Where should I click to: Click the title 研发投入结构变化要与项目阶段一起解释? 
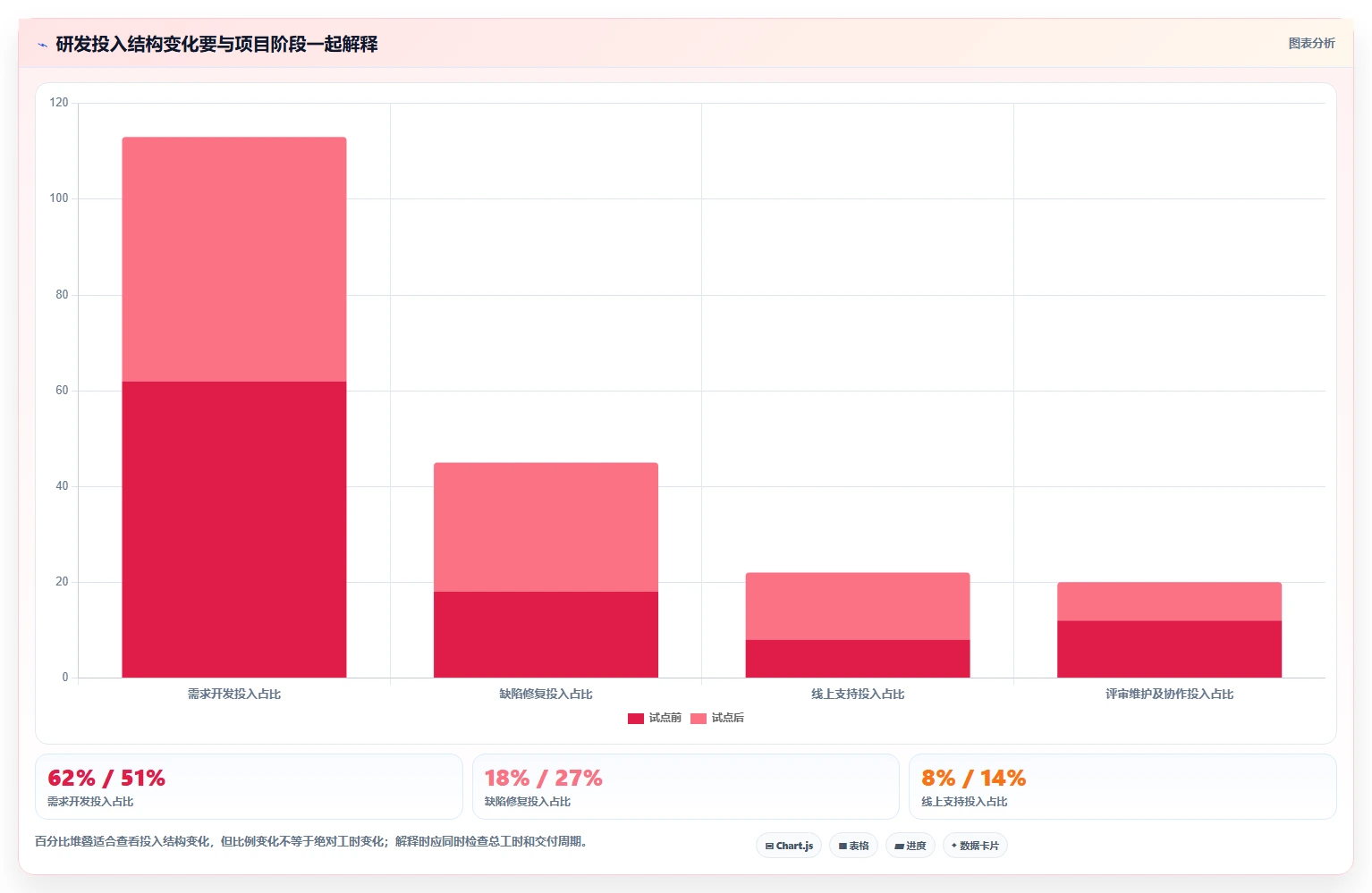tap(216, 44)
